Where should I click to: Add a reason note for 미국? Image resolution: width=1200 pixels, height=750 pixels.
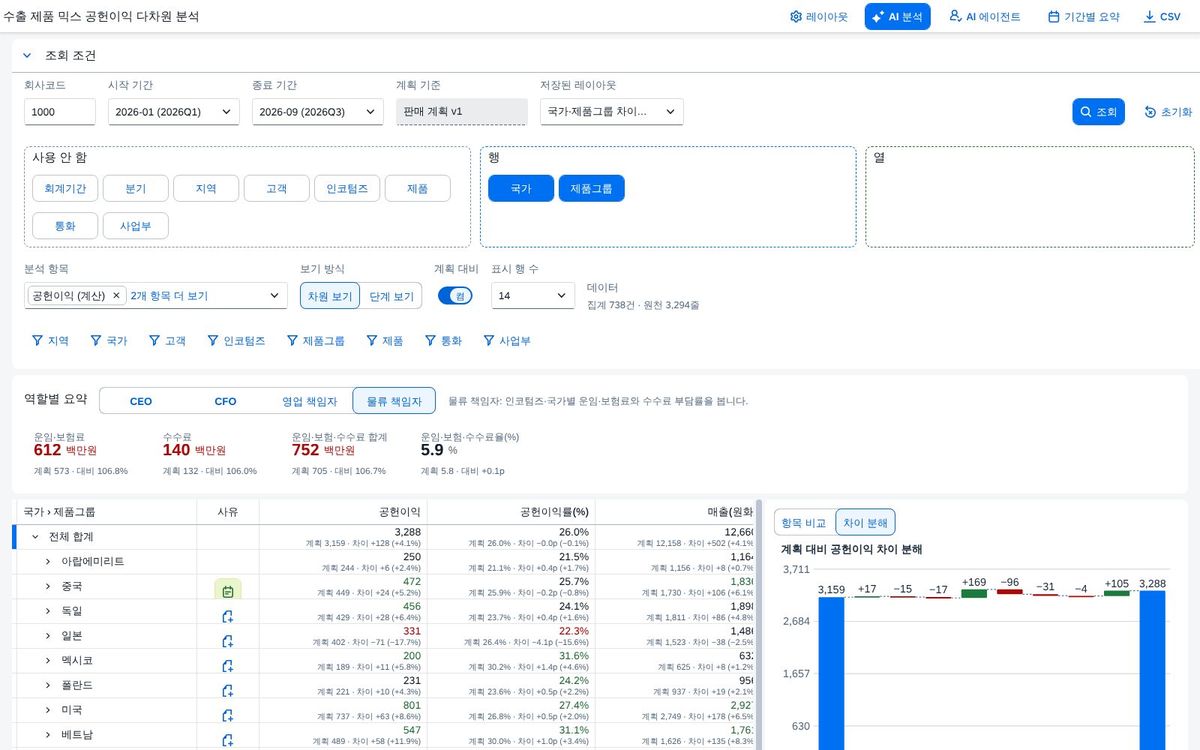click(x=228, y=716)
